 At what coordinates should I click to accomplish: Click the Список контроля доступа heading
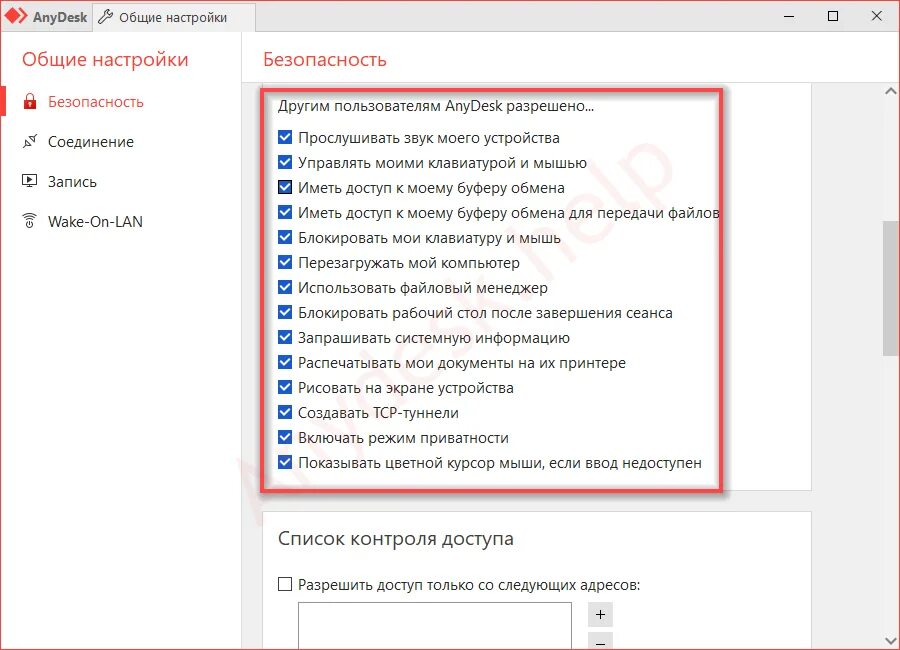395,539
